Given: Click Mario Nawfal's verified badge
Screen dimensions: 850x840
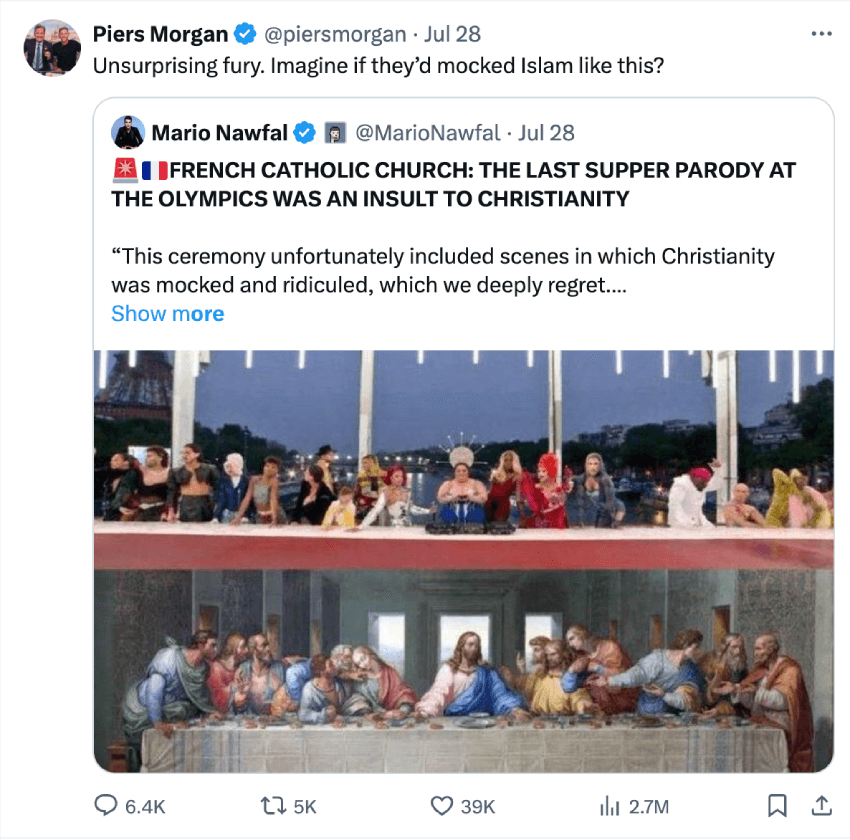Looking at the screenshot, I should pyautogui.click(x=306, y=133).
